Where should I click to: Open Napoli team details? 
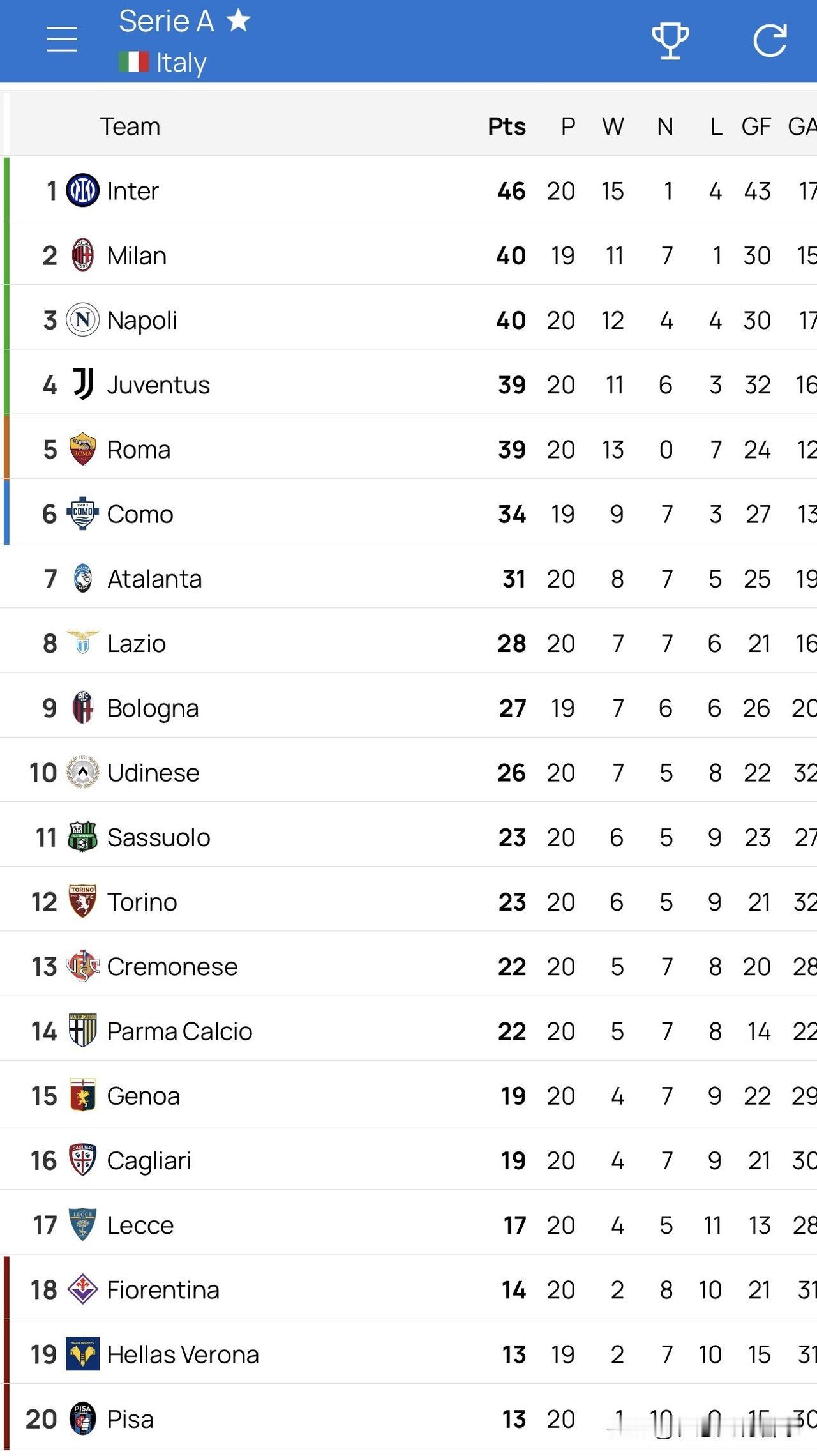(x=142, y=320)
